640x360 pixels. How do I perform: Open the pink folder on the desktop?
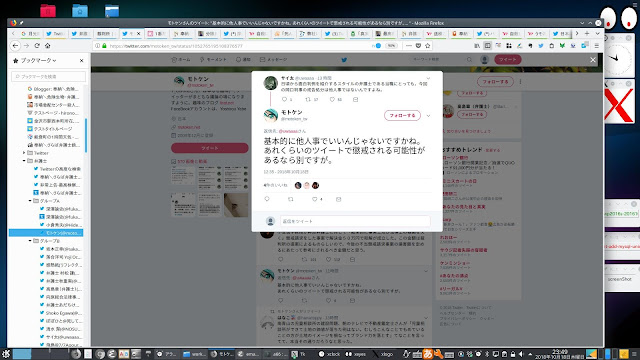tap(48, 11)
